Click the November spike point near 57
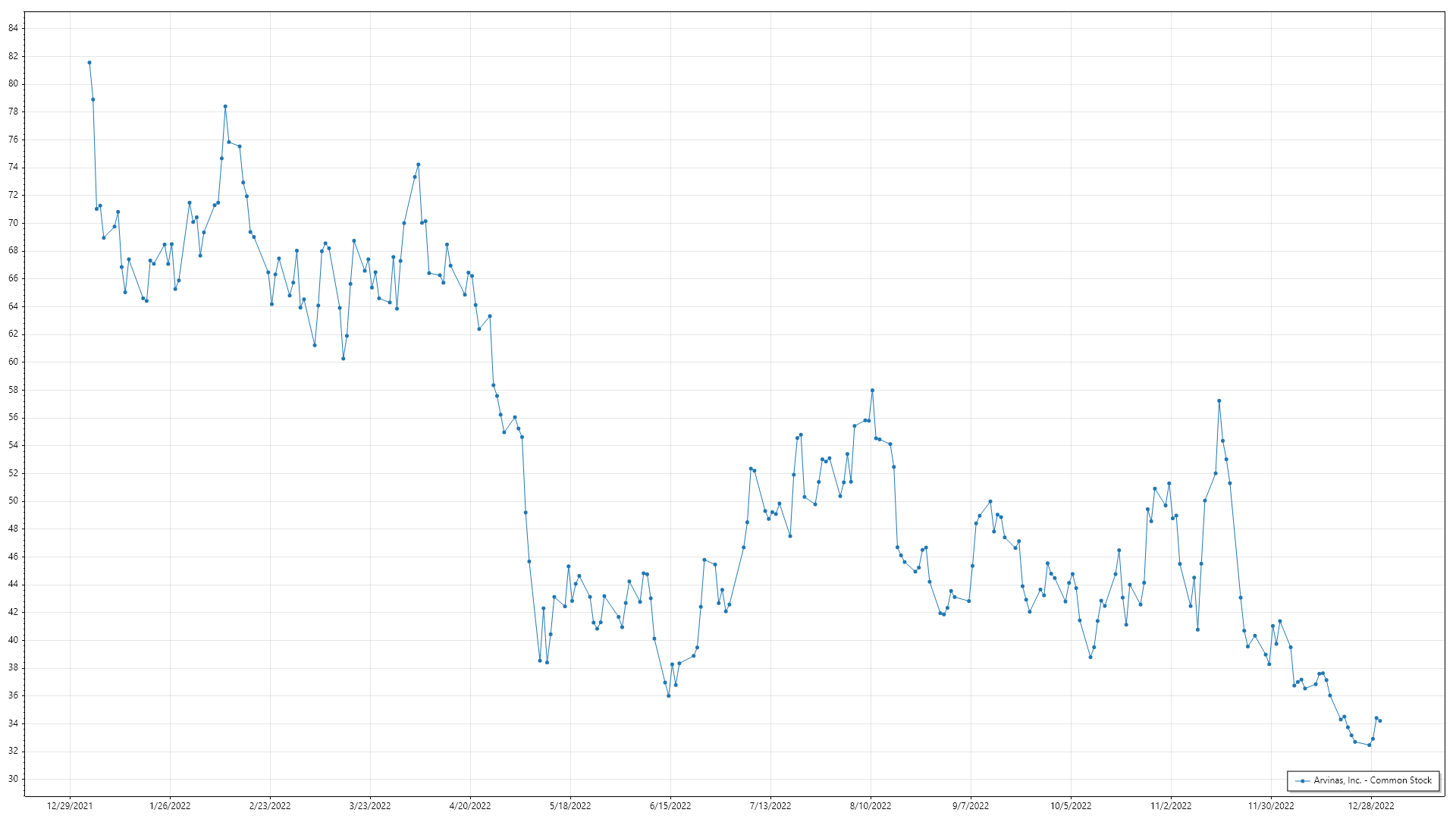The width and height of the screenshot is (1456, 819). tap(1219, 401)
